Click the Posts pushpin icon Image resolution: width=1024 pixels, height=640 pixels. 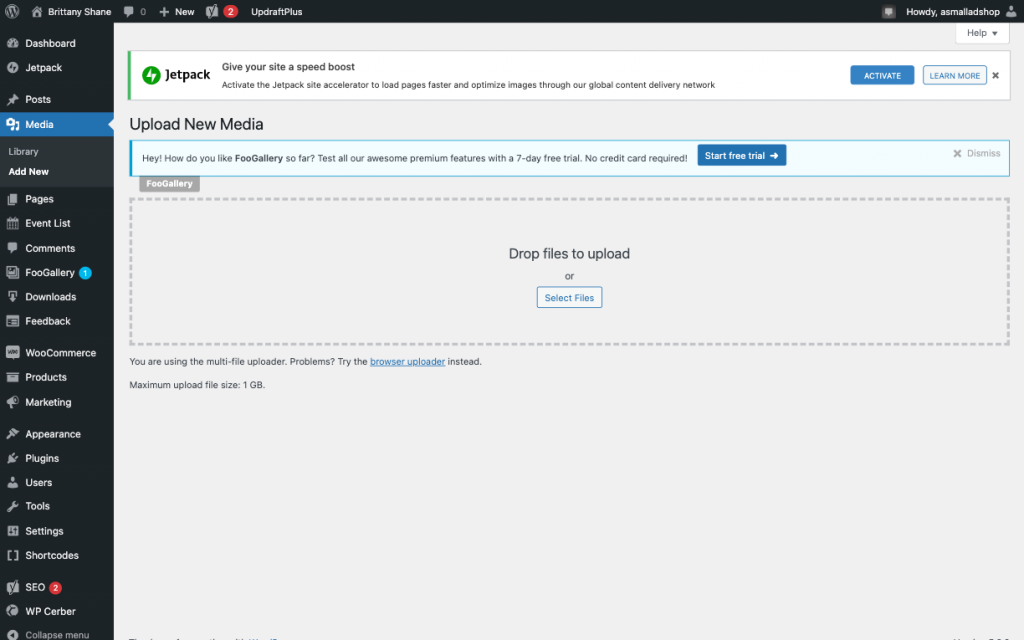pyautogui.click(x=12, y=99)
